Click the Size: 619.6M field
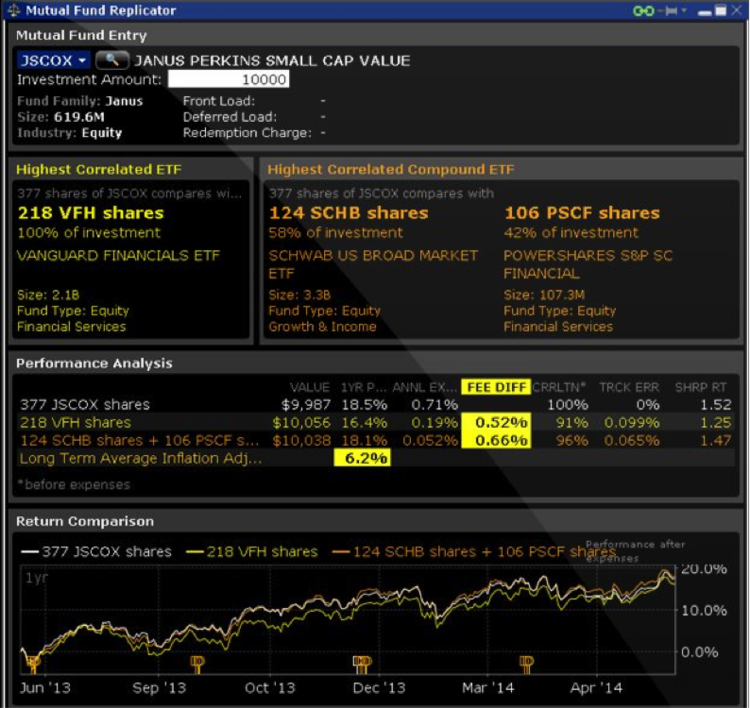The image size is (750, 708). 61,117
